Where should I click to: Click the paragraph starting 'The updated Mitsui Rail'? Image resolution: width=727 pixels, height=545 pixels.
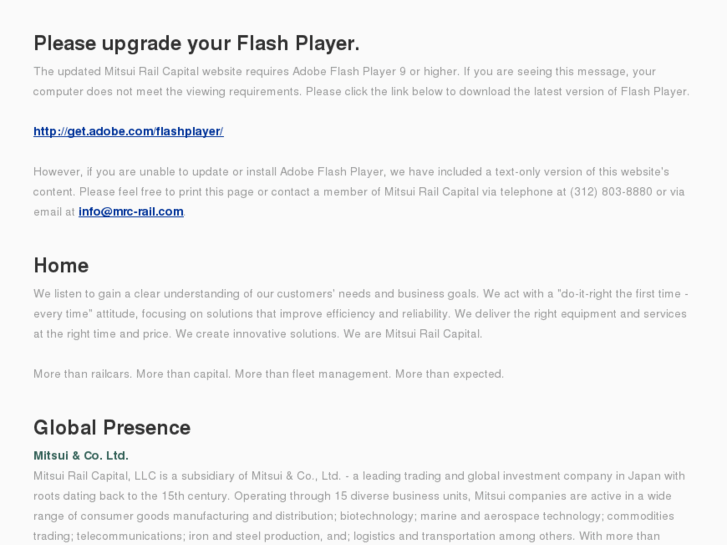(x=362, y=81)
